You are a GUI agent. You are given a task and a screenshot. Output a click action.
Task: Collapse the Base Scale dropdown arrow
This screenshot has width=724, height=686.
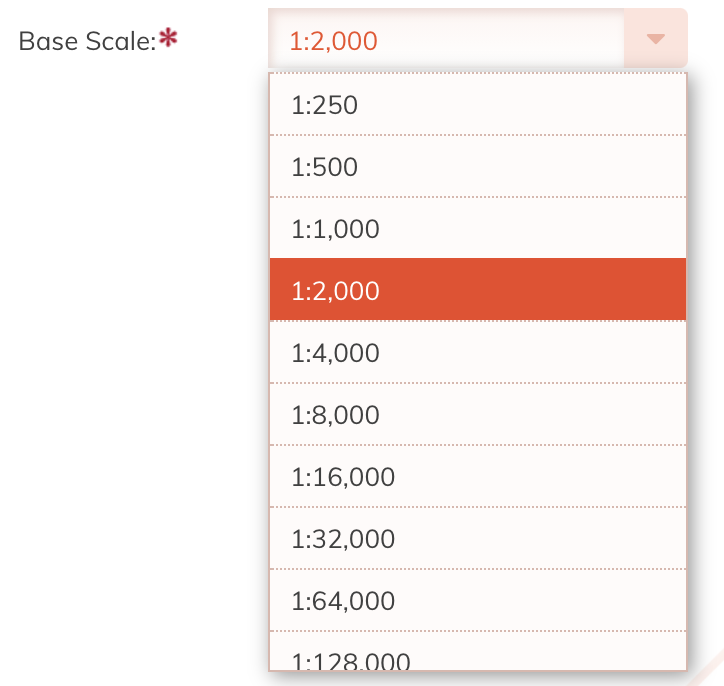[655, 40]
